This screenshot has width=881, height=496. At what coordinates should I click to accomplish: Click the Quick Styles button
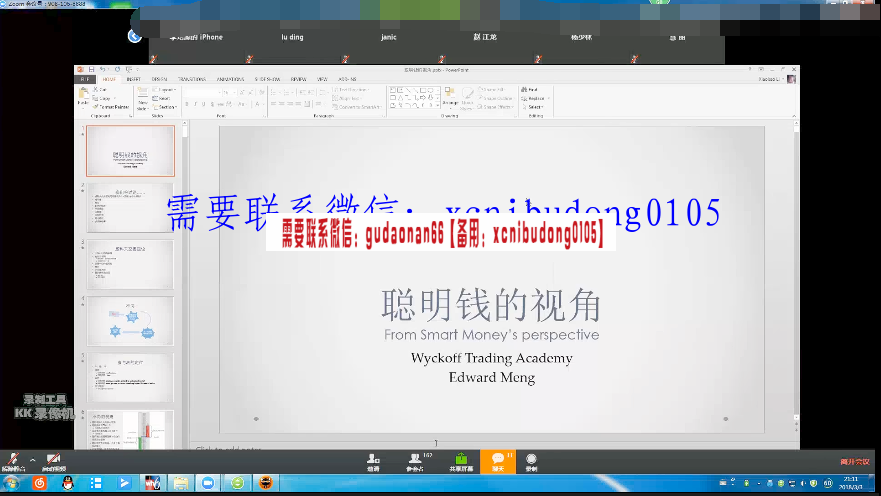(467, 98)
